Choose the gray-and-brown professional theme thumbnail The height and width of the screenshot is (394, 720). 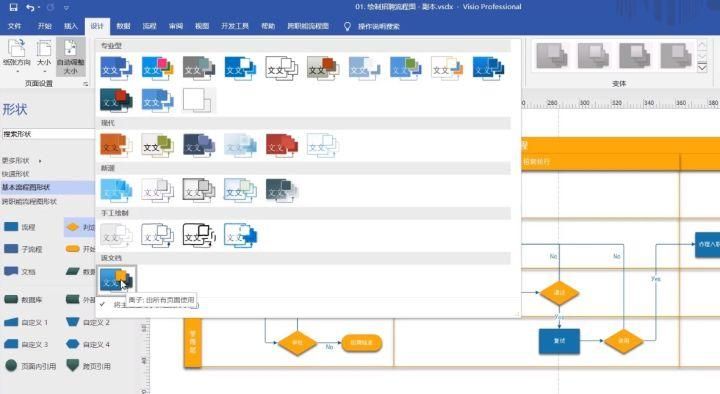[323, 68]
